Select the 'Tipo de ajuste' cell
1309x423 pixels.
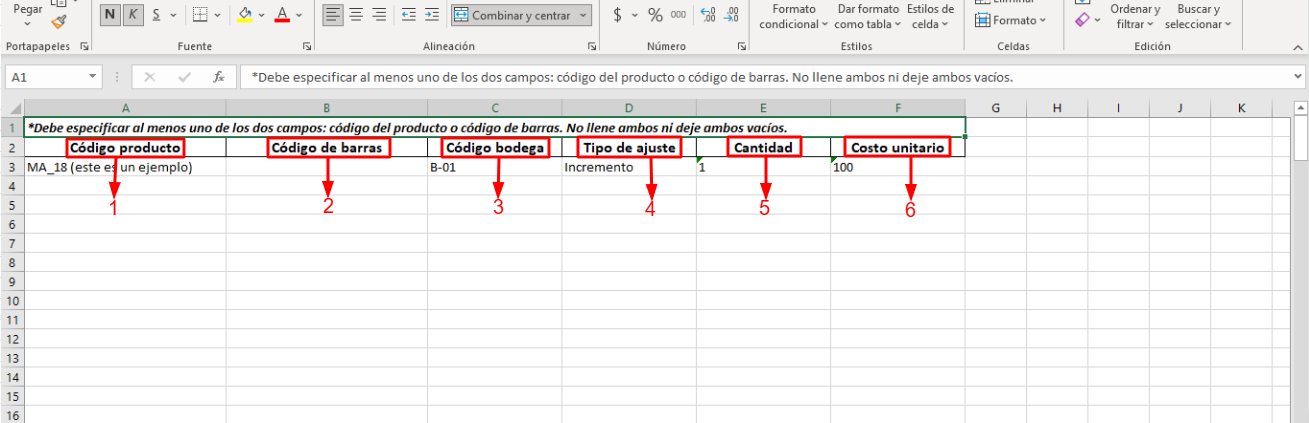pyautogui.click(x=629, y=147)
